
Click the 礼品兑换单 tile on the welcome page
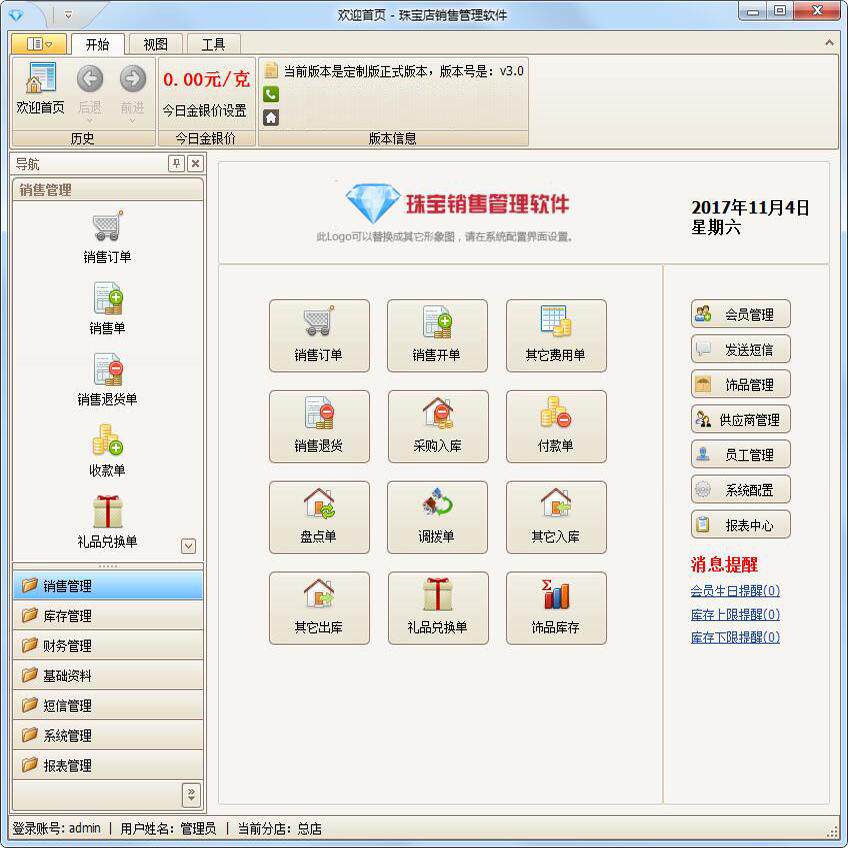tap(437, 608)
